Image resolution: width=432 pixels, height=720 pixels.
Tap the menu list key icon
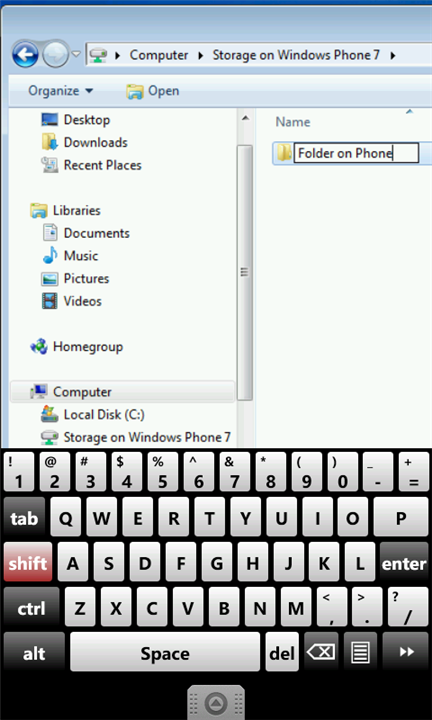coord(360,651)
